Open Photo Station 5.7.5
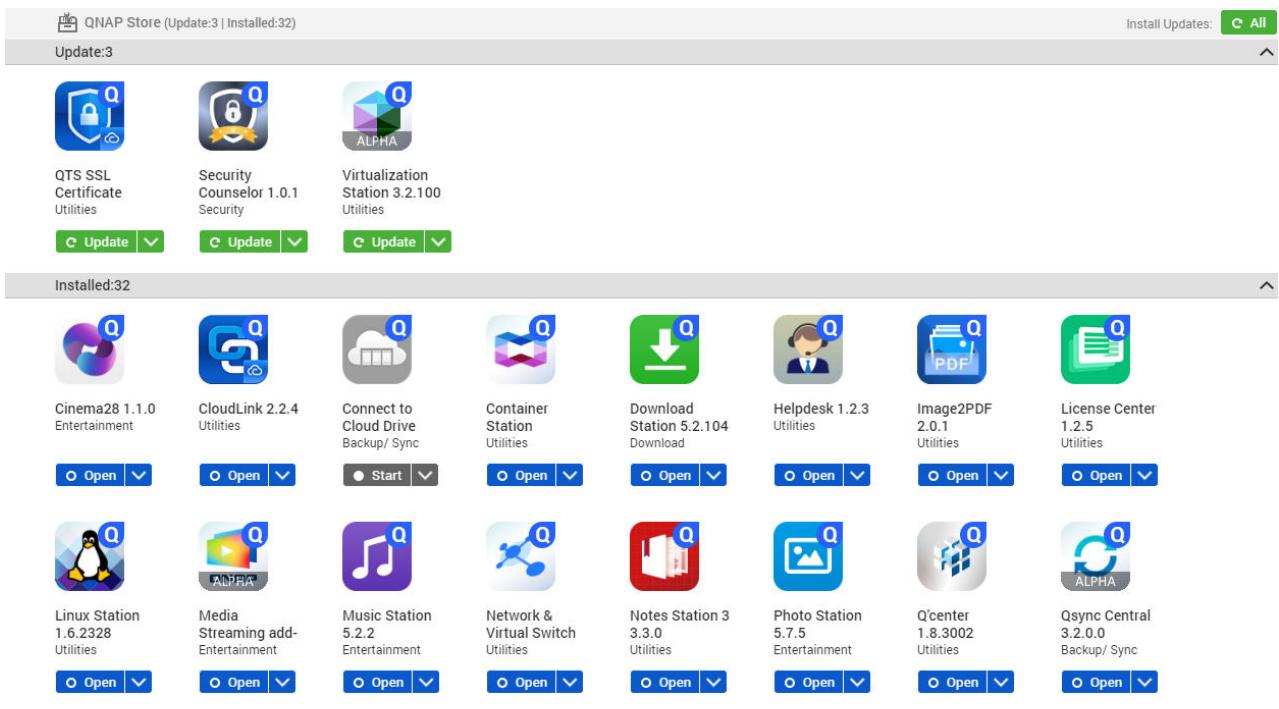 [x=810, y=682]
